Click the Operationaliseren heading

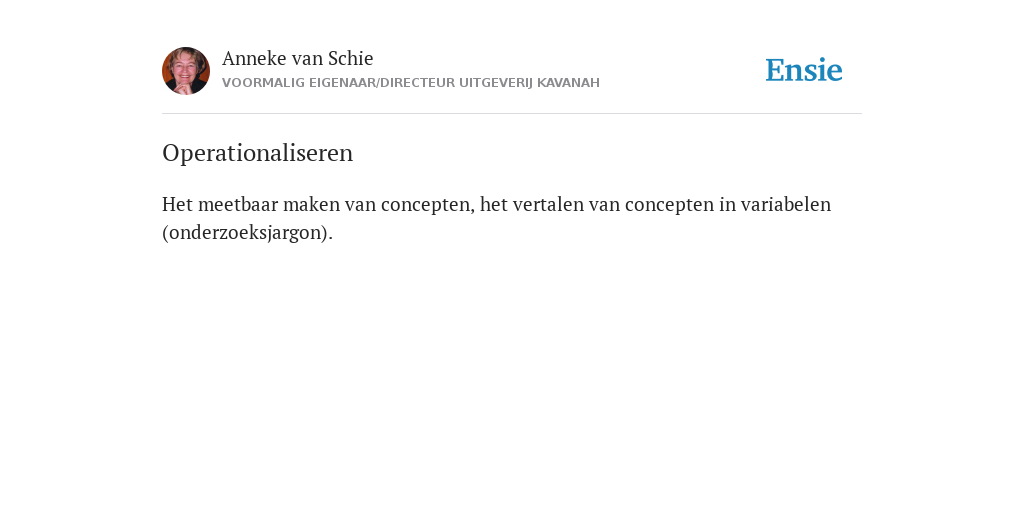click(257, 153)
